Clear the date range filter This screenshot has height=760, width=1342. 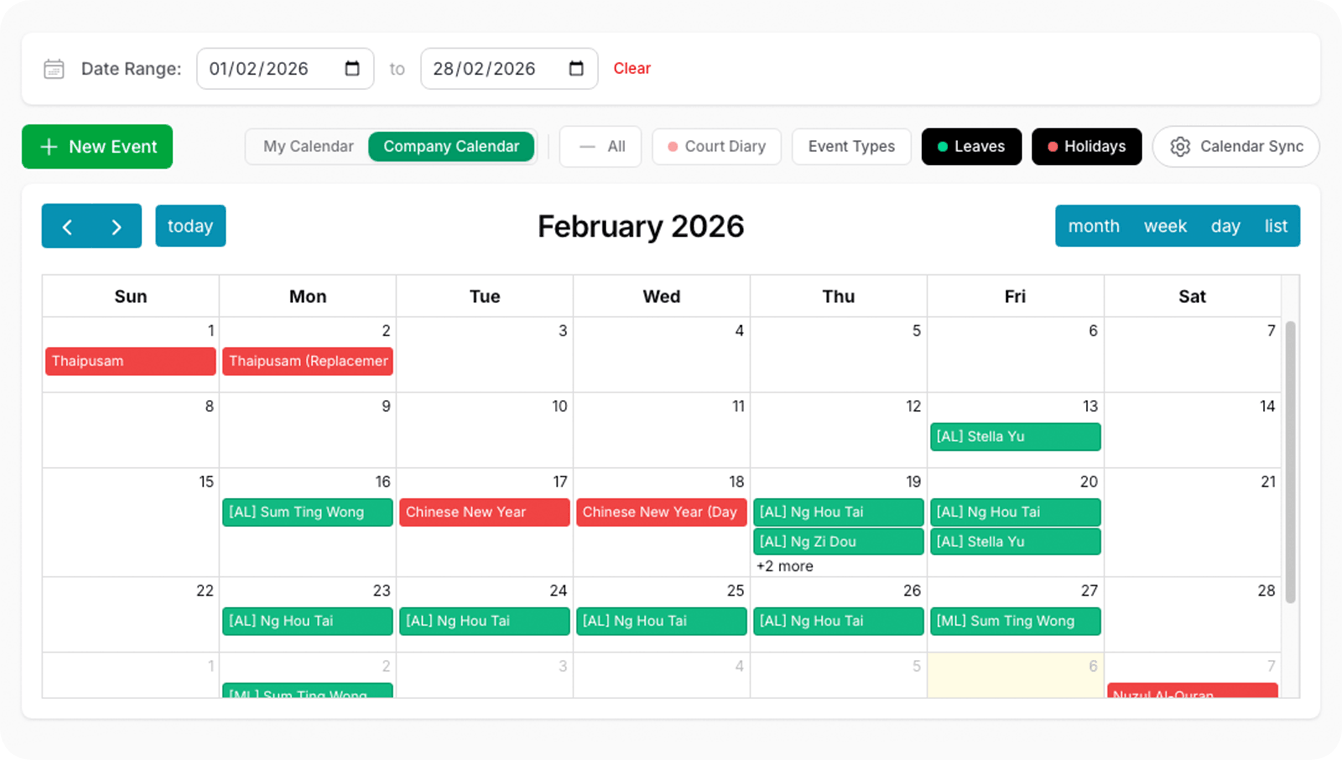(x=632, y=69)
